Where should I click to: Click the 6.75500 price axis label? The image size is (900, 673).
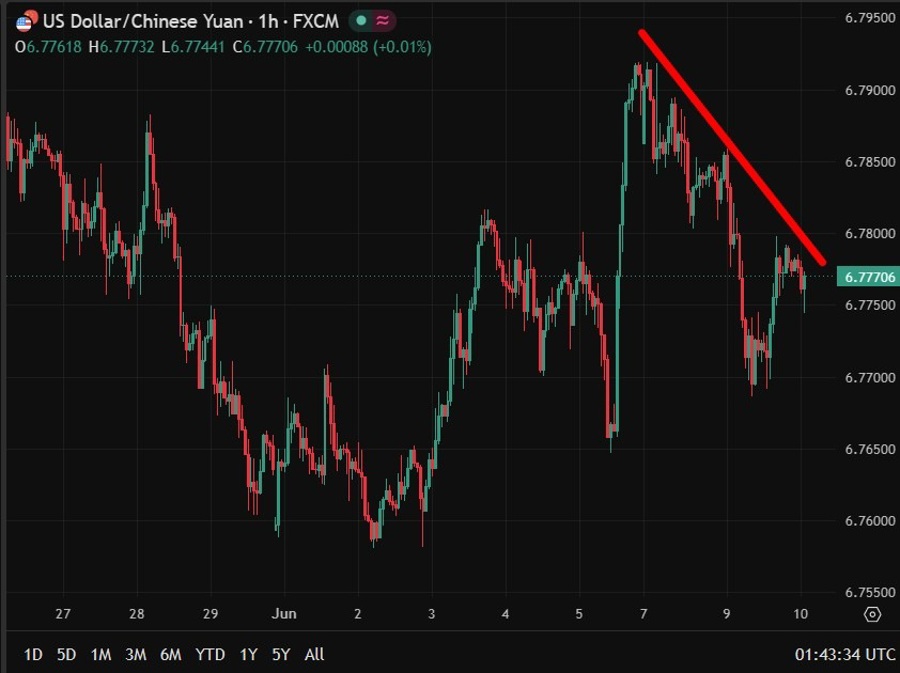tap(870, 592)
